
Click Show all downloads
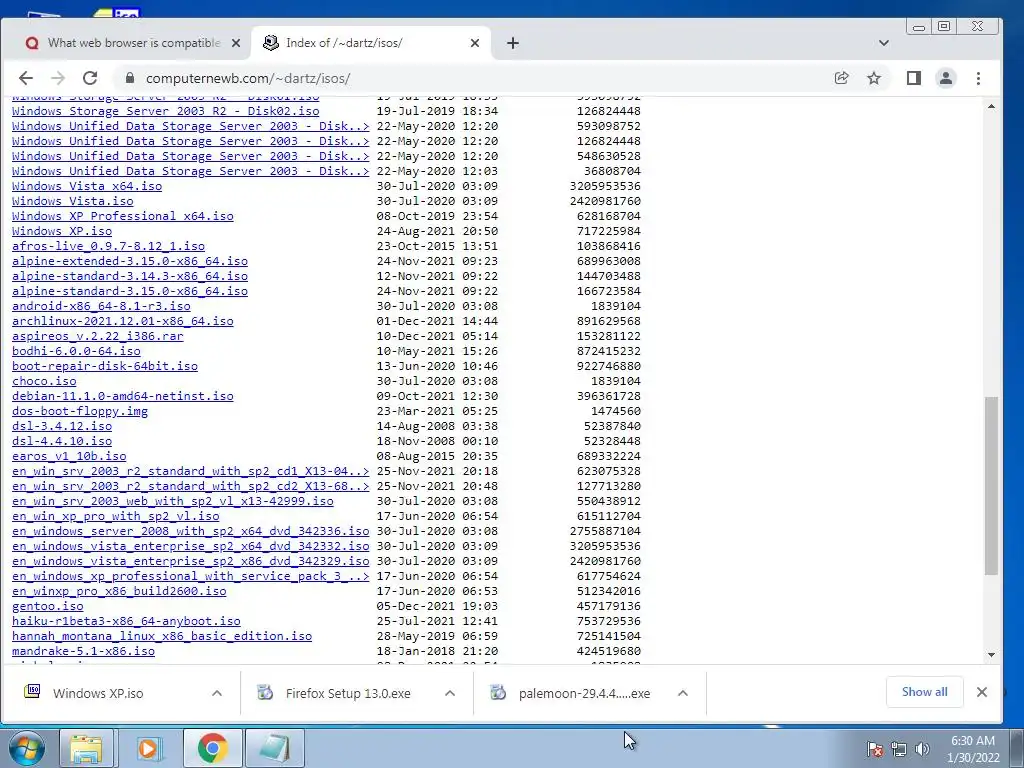924,692
